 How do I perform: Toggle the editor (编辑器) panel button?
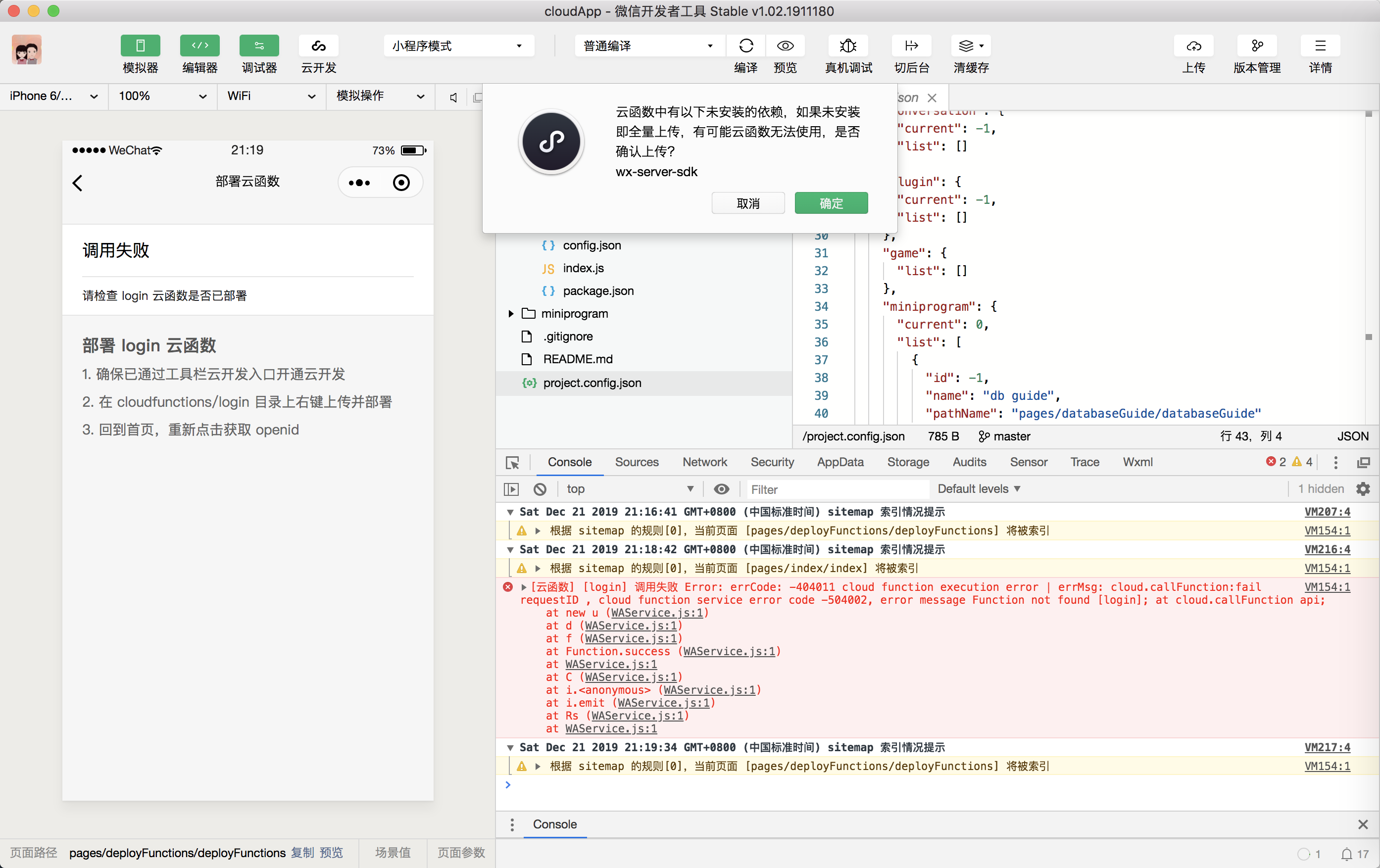199,46
